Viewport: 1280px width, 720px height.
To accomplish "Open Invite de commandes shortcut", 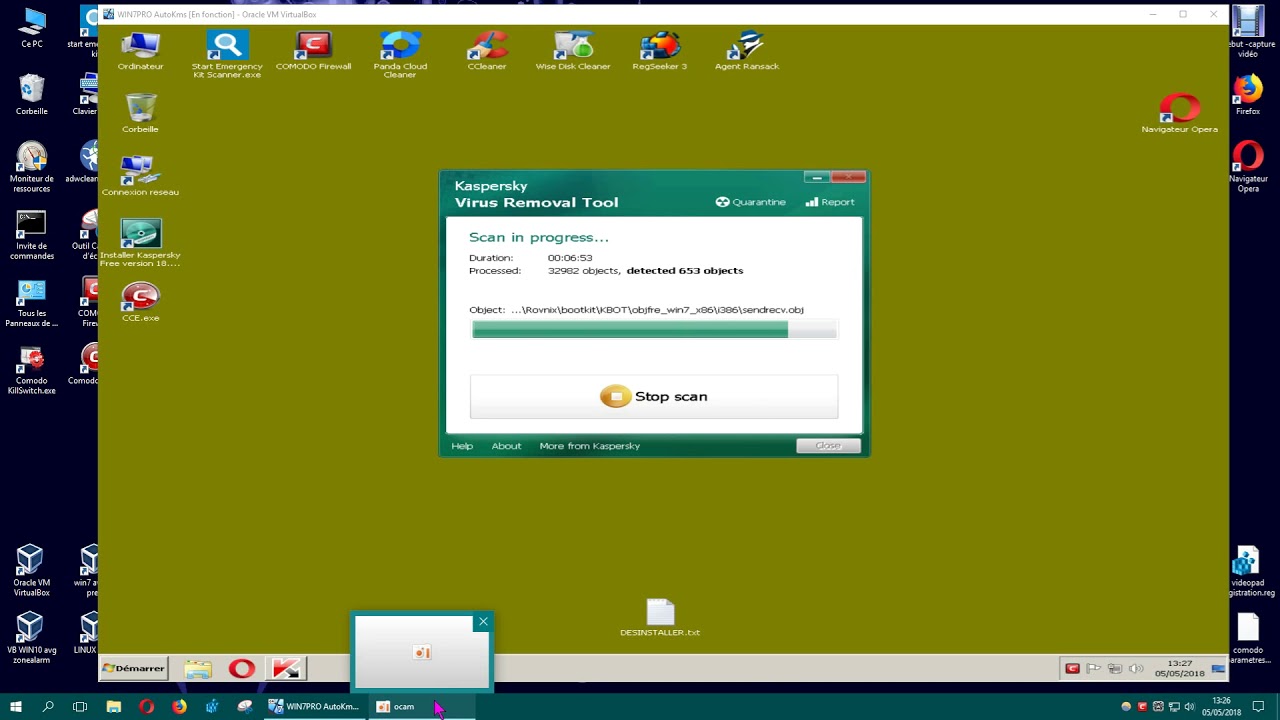I will (31, 236).
